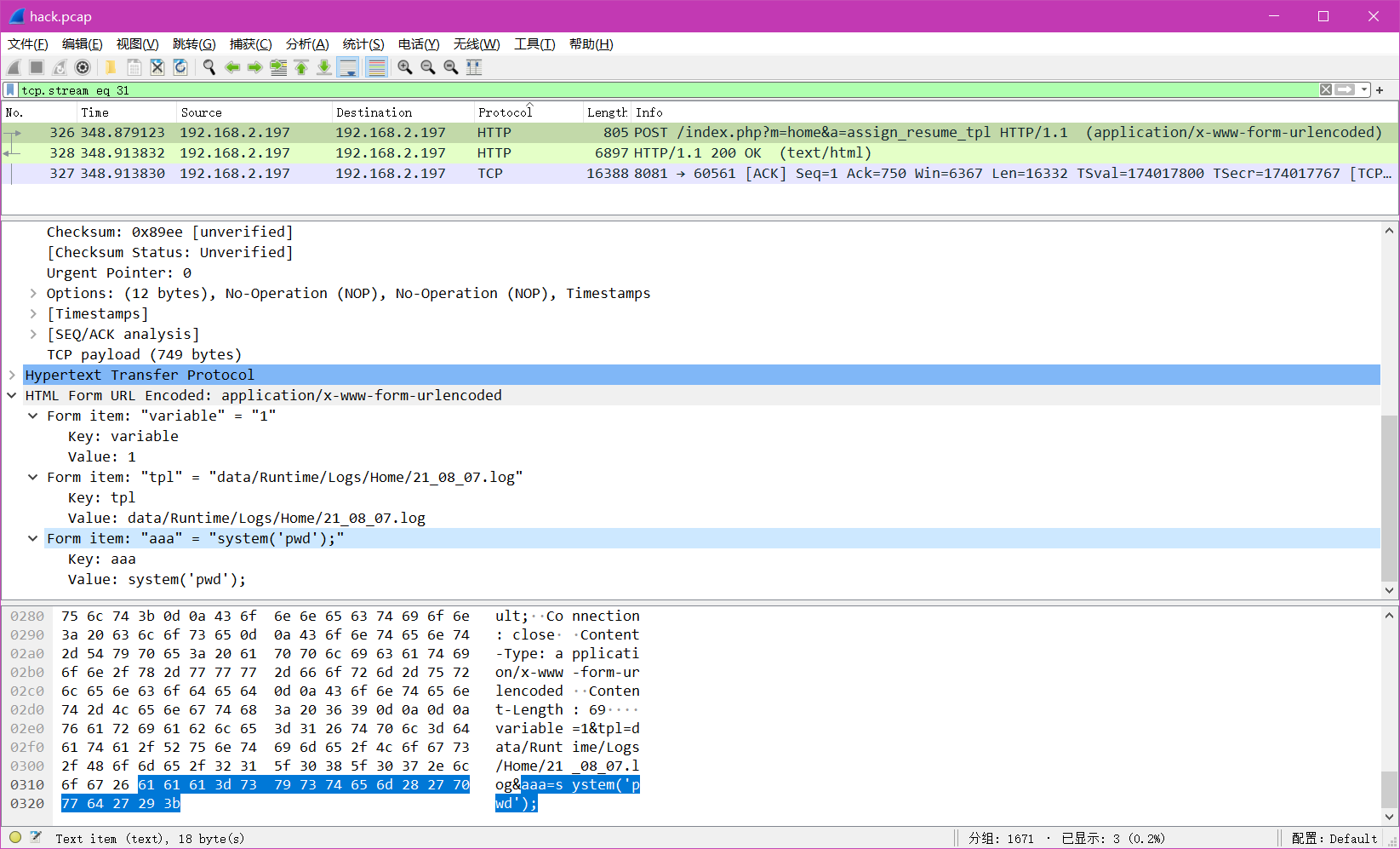
Task: Click the start capture shark fin icon
Action: click(14, 67)
